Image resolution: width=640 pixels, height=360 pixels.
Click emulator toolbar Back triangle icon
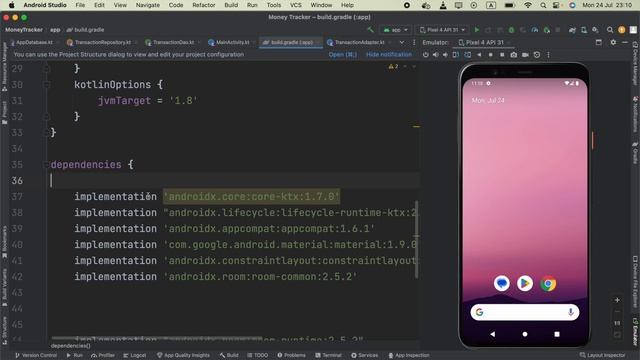tap(479, 55)
